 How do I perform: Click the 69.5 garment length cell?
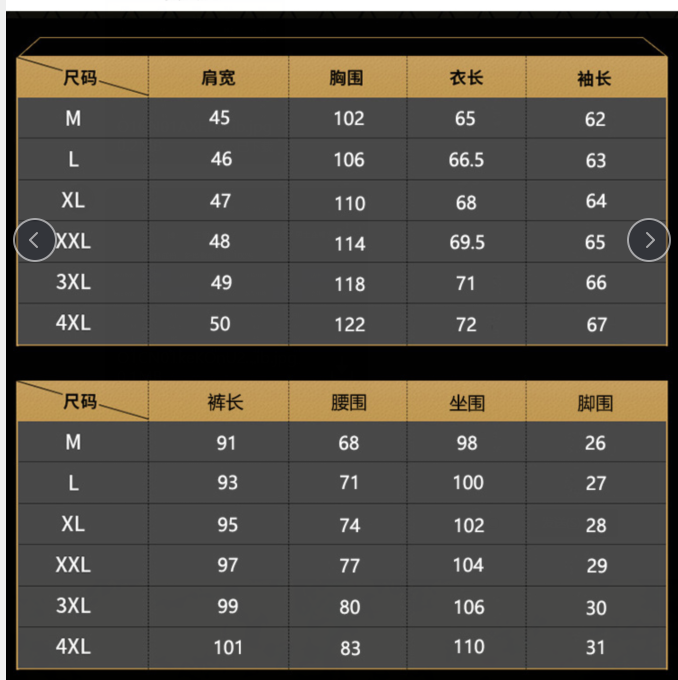pos(466,242)
